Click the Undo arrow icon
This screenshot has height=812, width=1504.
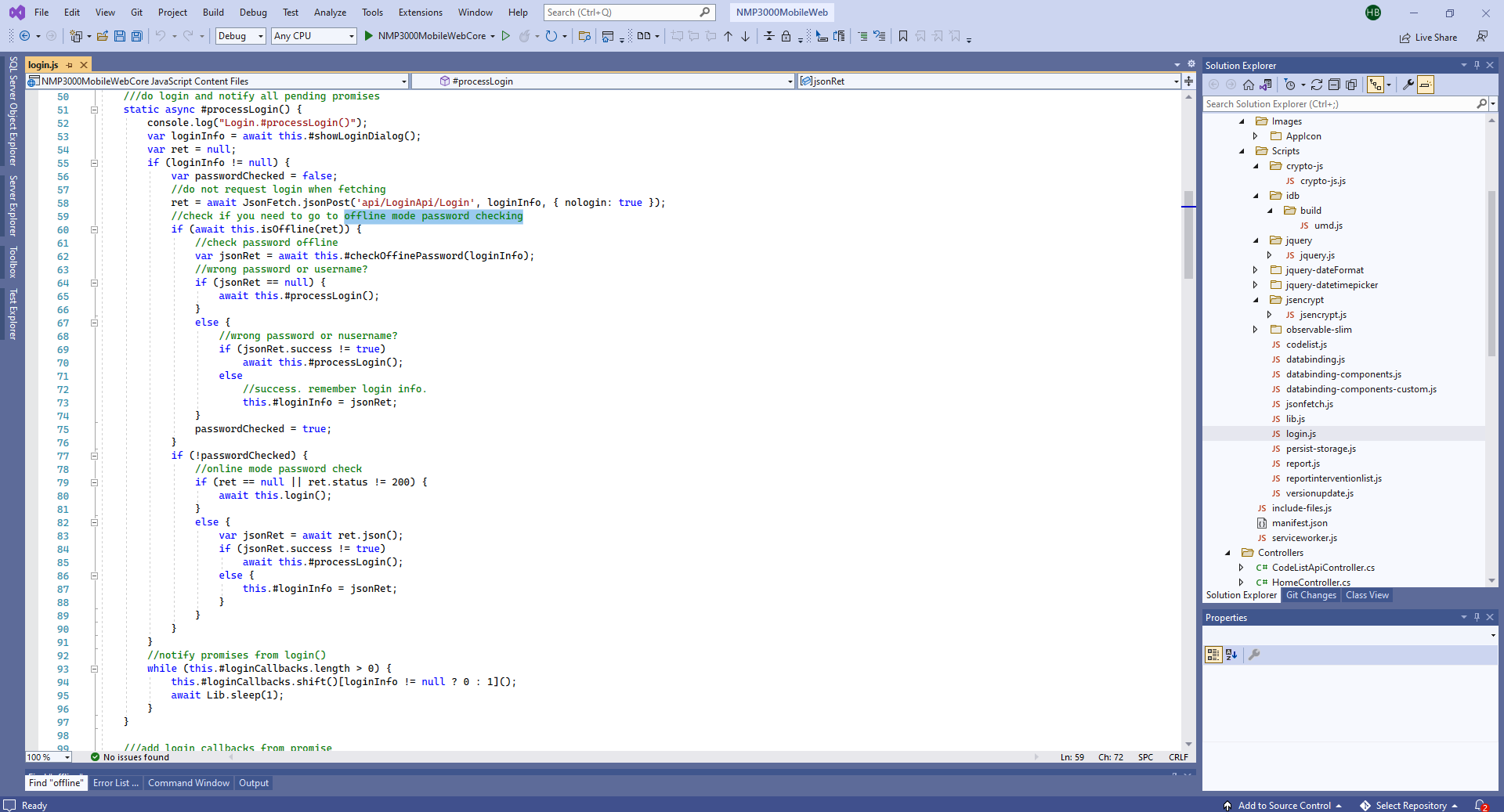(161, 36)
